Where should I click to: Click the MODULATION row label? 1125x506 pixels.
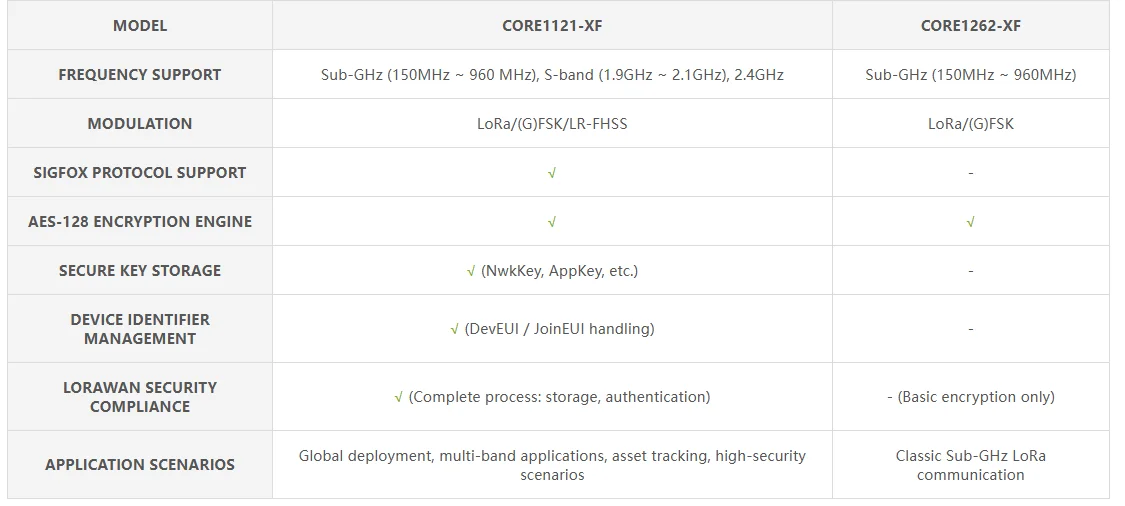tap(140, 124)
